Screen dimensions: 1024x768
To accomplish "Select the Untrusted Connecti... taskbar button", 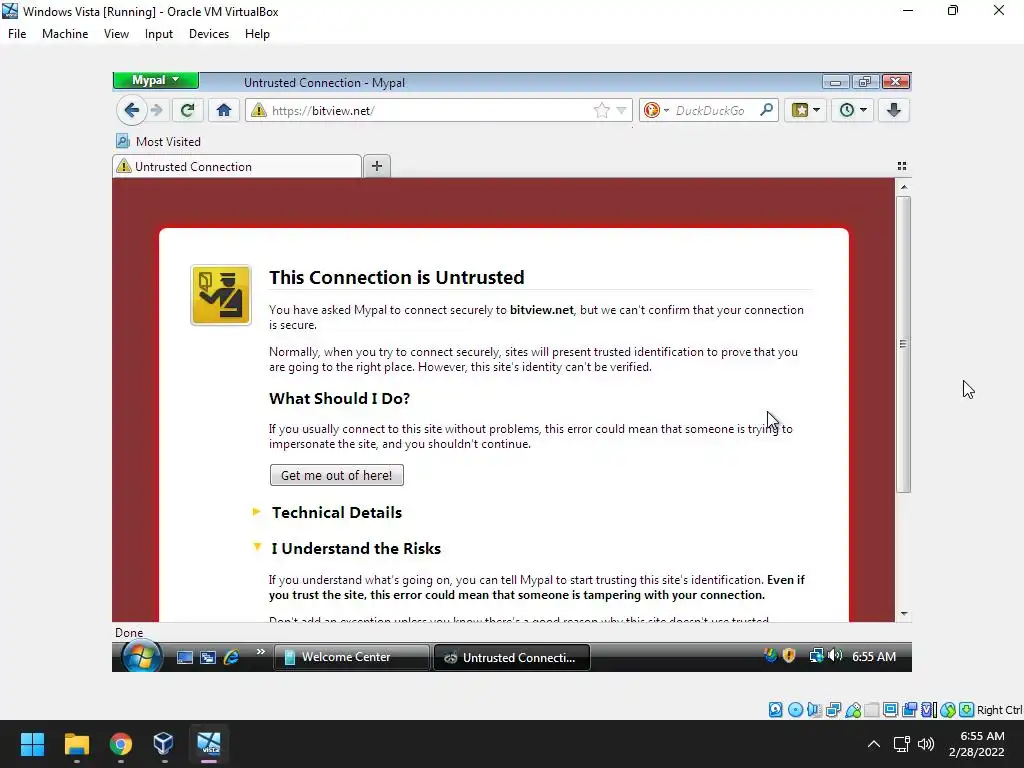I will 512,658.
